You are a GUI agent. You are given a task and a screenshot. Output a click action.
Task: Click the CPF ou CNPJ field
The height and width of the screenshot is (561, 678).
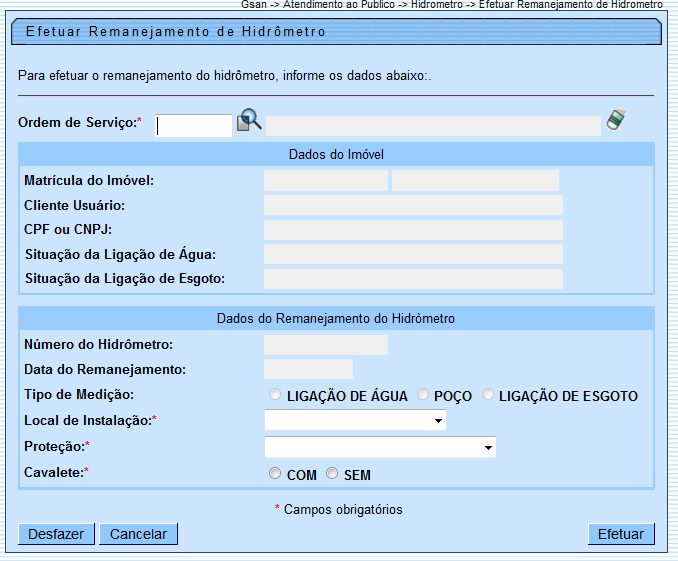pos(413,230)
